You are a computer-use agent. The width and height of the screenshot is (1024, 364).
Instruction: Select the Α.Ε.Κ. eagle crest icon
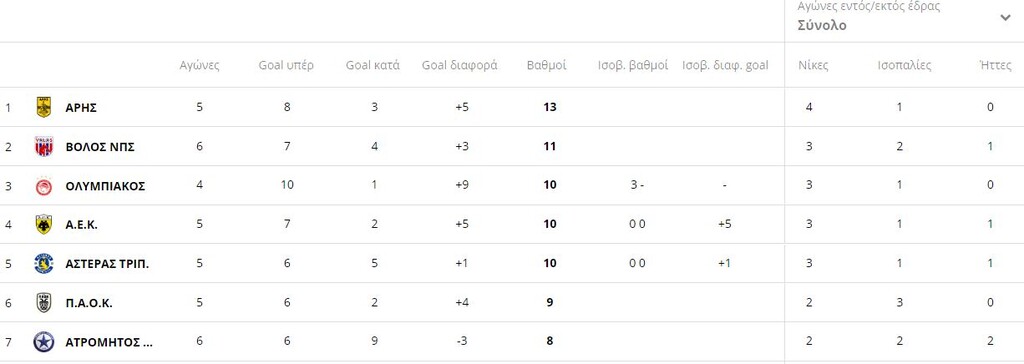[44, 224]
